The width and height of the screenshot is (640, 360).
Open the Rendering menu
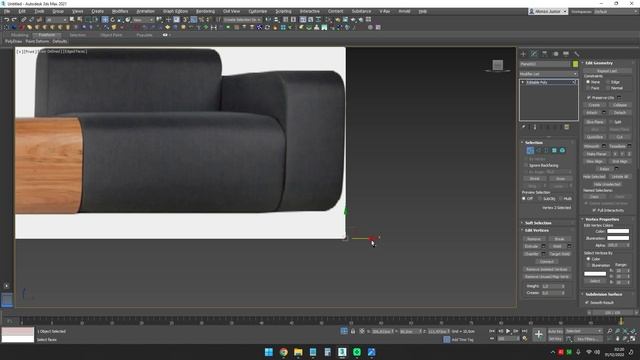click(205, 11)
